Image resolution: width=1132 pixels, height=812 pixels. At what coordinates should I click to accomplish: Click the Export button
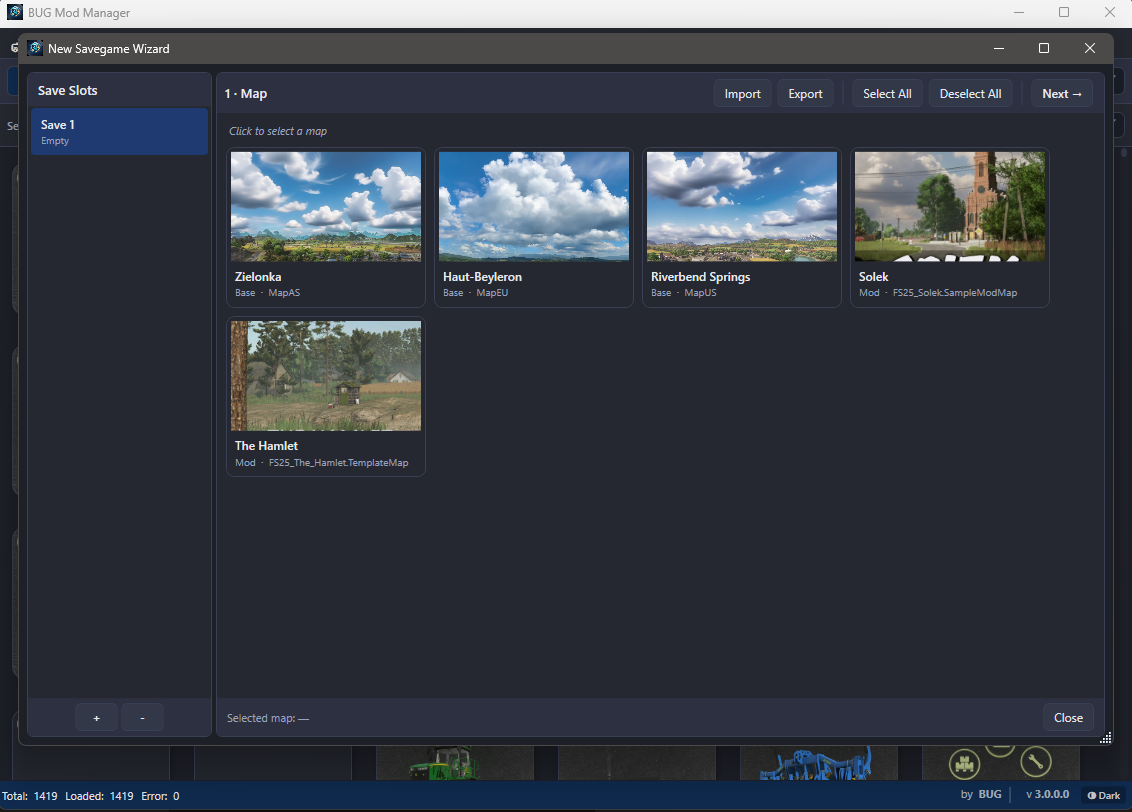[x=805, y=94]
